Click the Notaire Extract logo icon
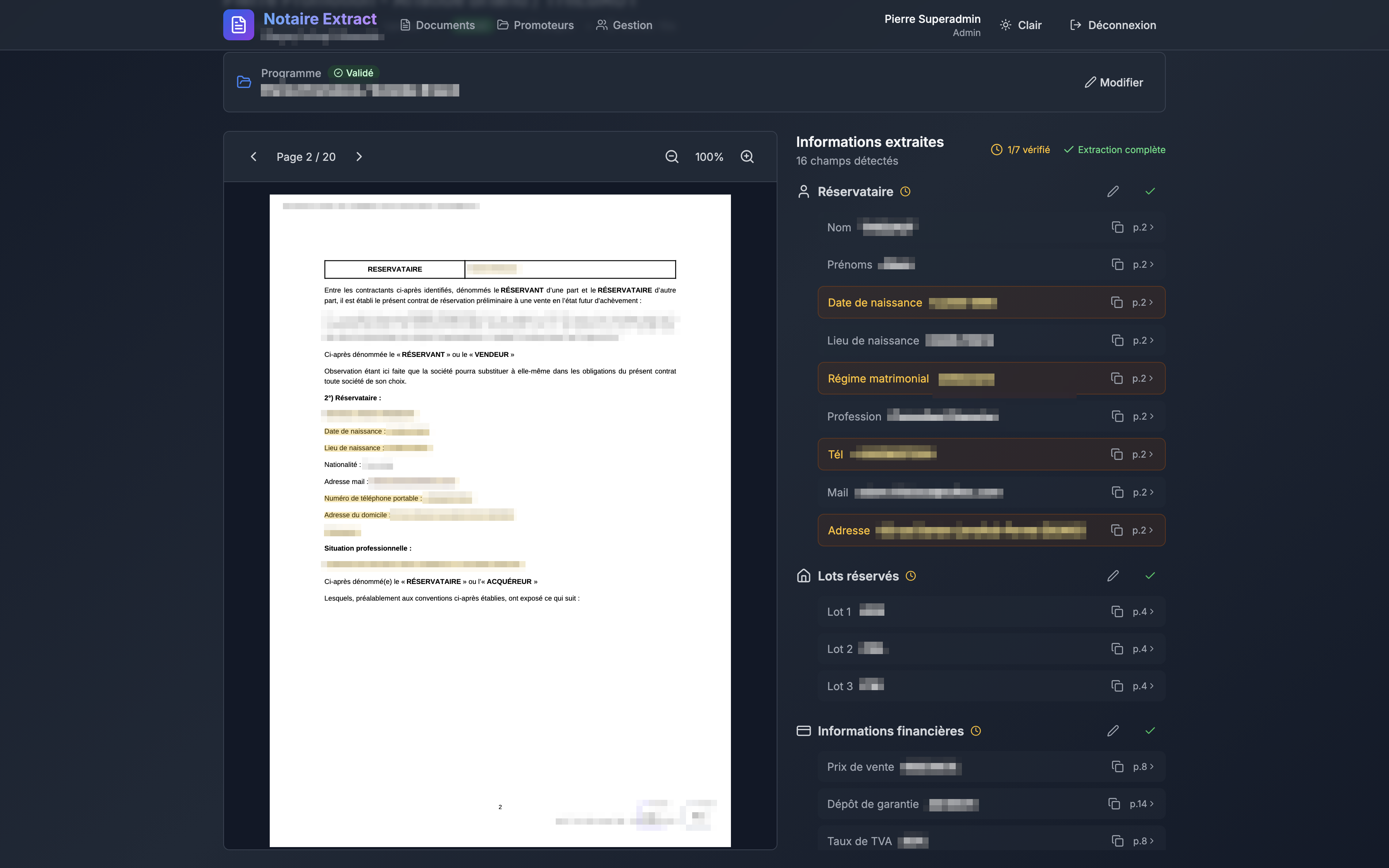 pyautogui.click(x=238, y=25)
